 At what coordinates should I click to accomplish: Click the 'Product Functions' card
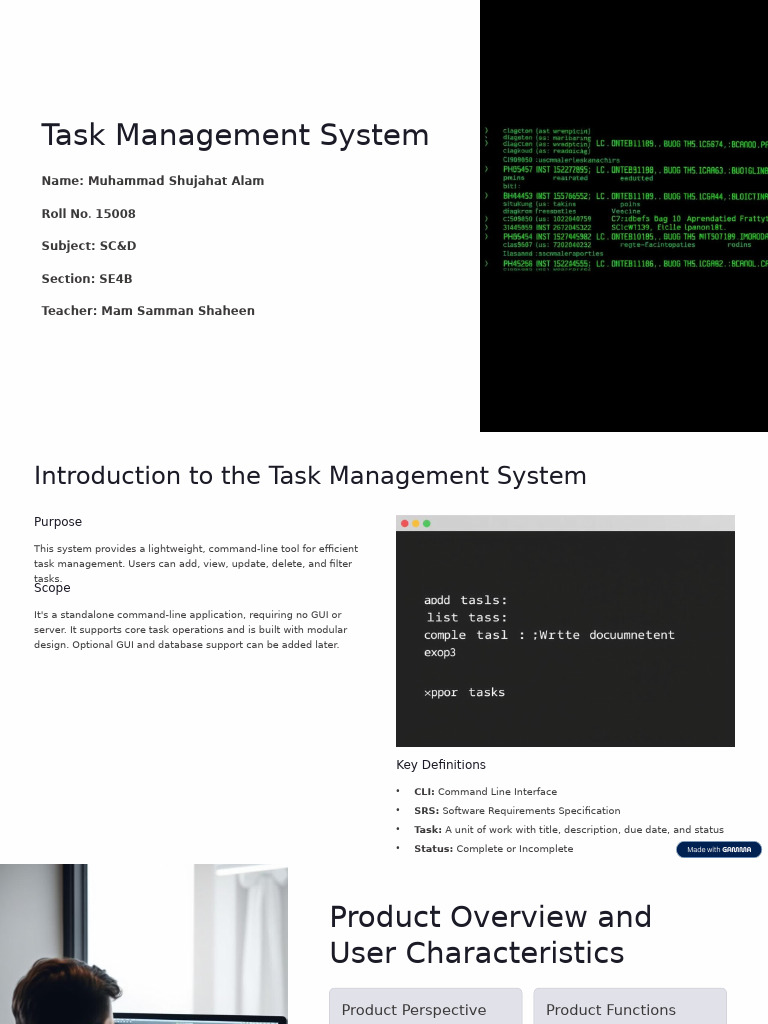[630, 1006]
